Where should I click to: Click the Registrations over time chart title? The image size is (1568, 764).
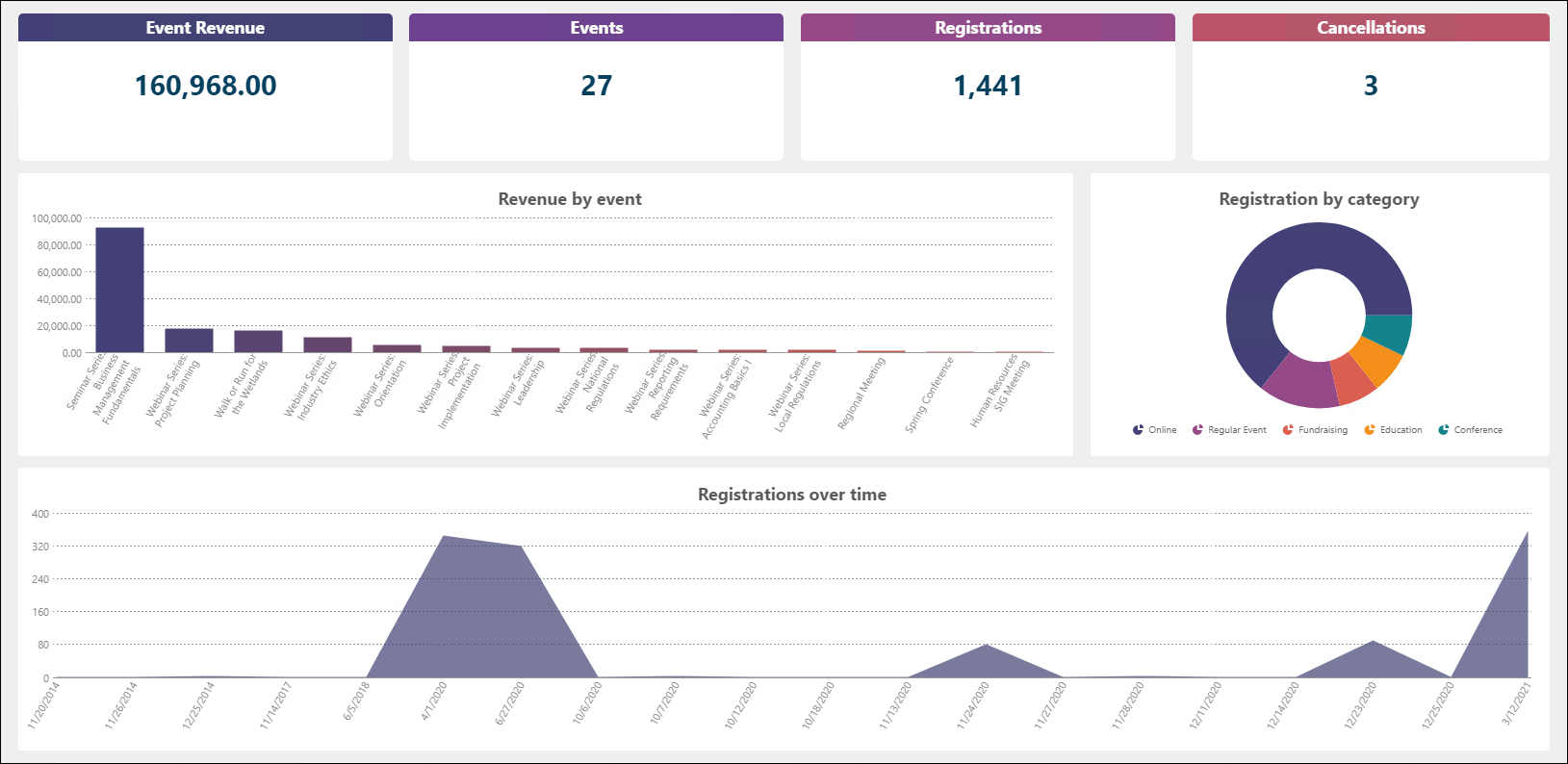(792, 495)
